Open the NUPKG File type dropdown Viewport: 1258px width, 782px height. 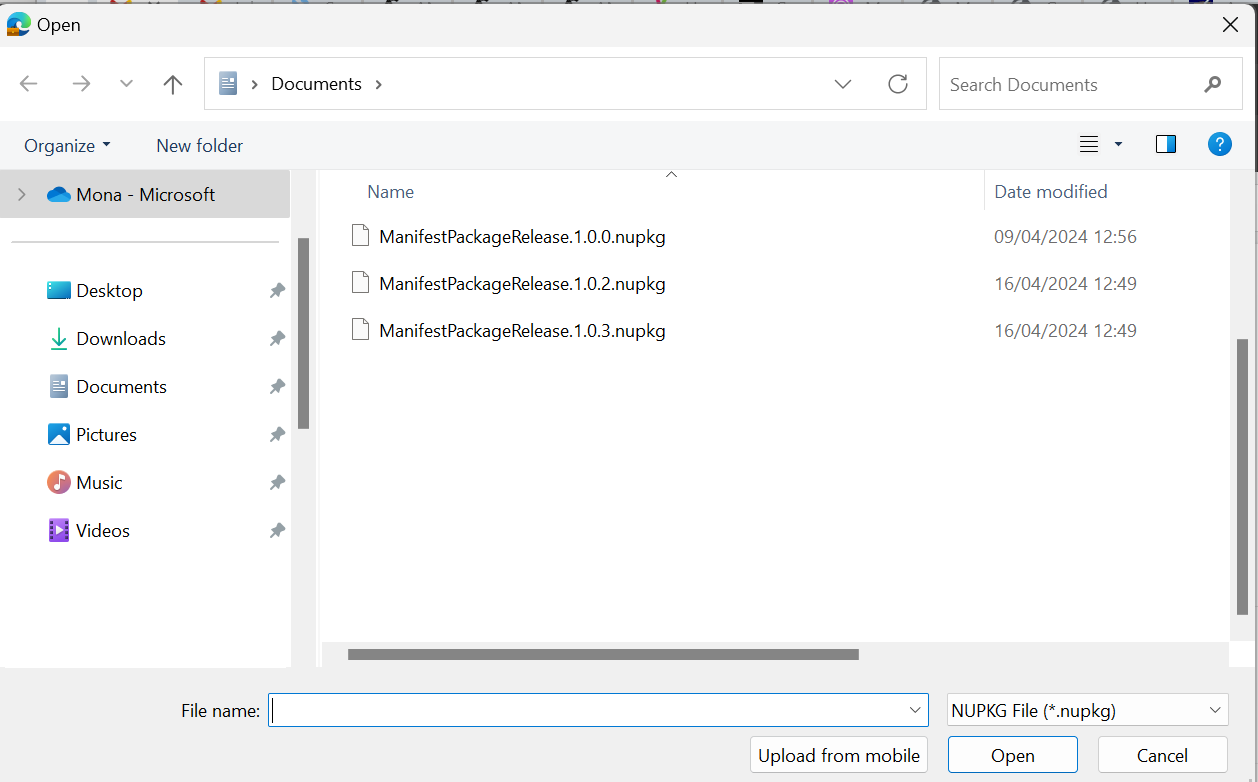tap(1086, 710)
